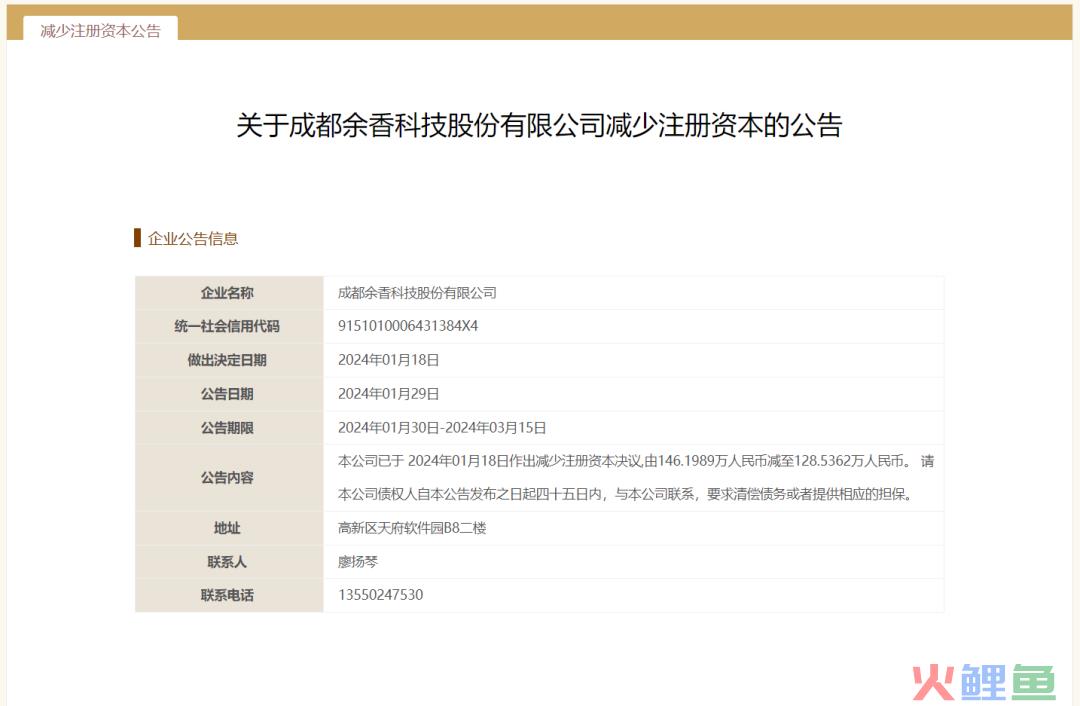The image size is (1080, 706).
Task: Select announcement date 2024年01月29日
Action: [x=388, y=394]
